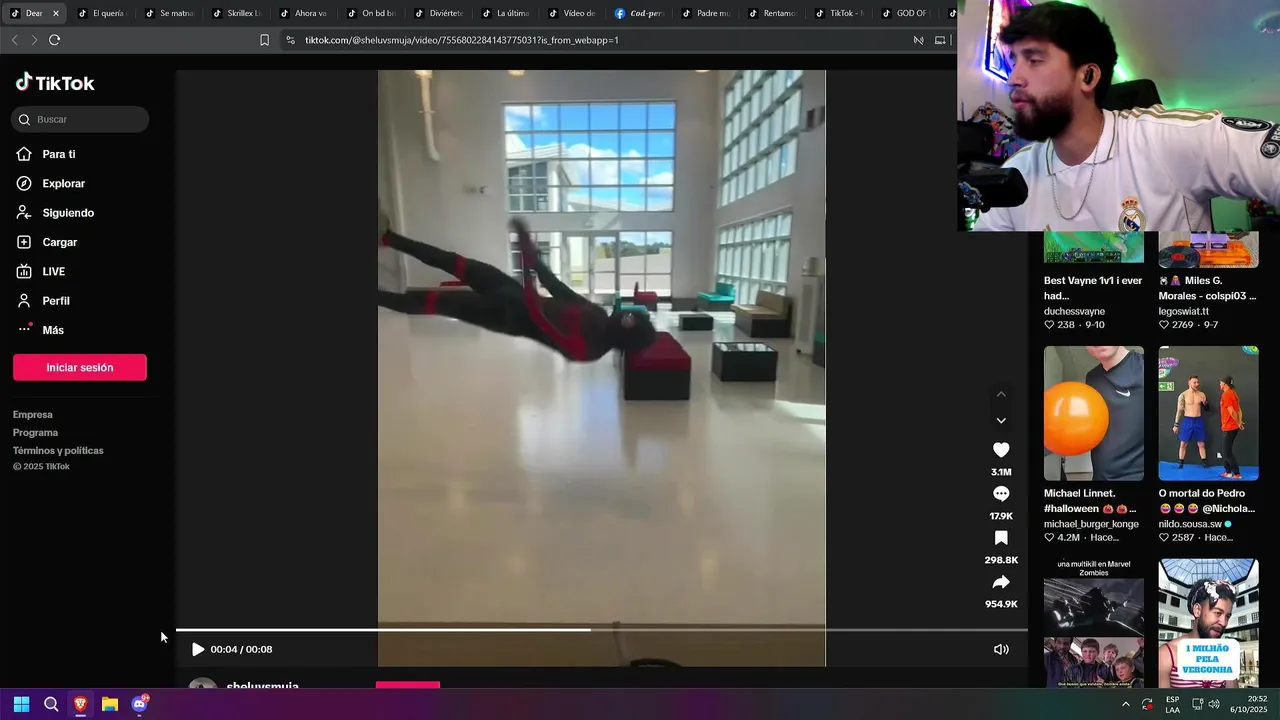The width and height of the screenshot is (1280, 720).
Task: Open the Para ti feed
Action: coord(46,154)
